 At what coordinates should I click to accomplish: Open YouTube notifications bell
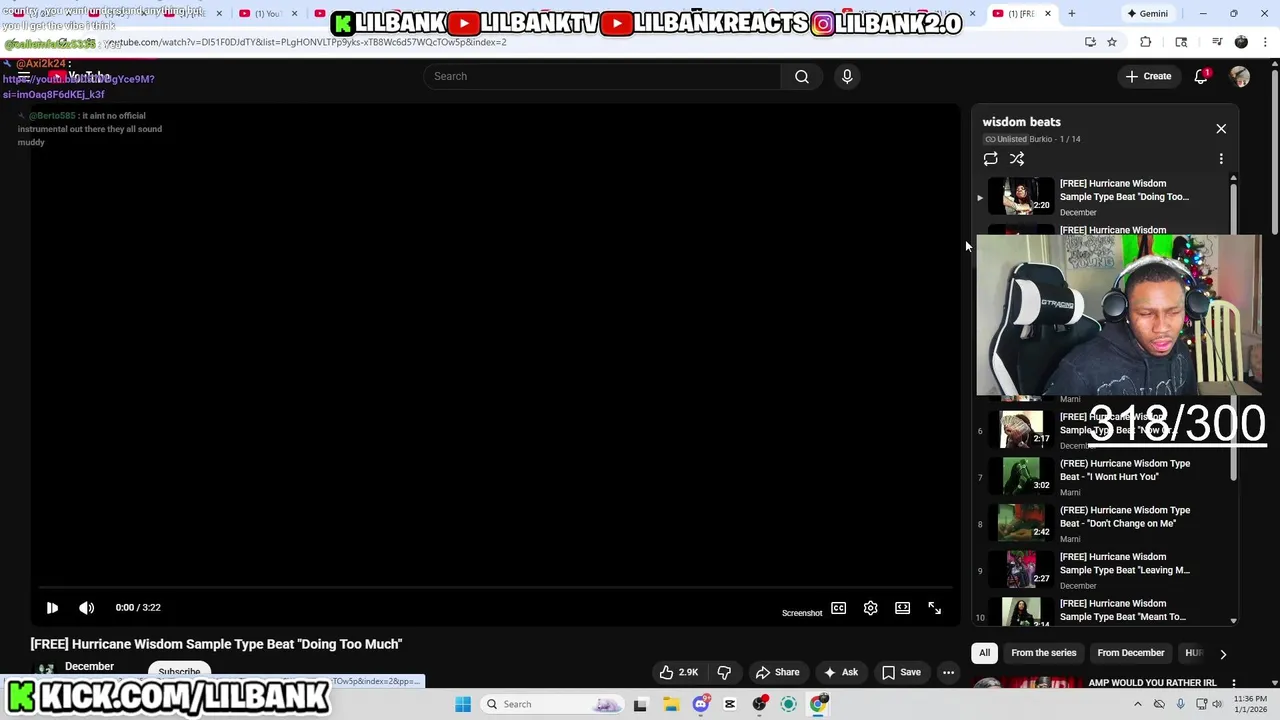pos(1201,76)
